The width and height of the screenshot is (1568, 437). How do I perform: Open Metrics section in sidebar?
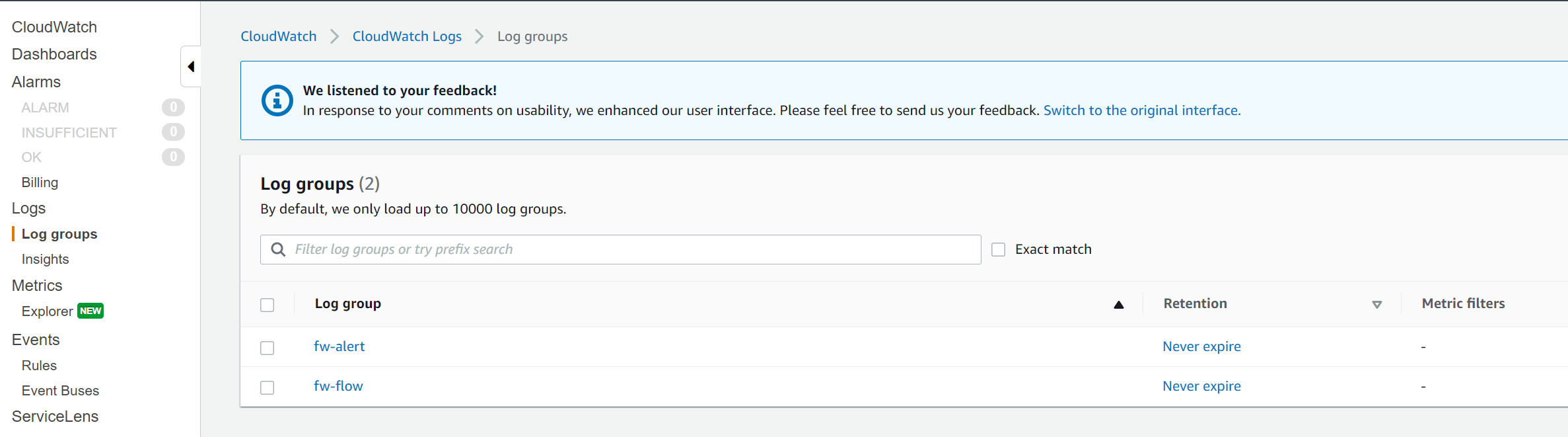tap(37, 286)
